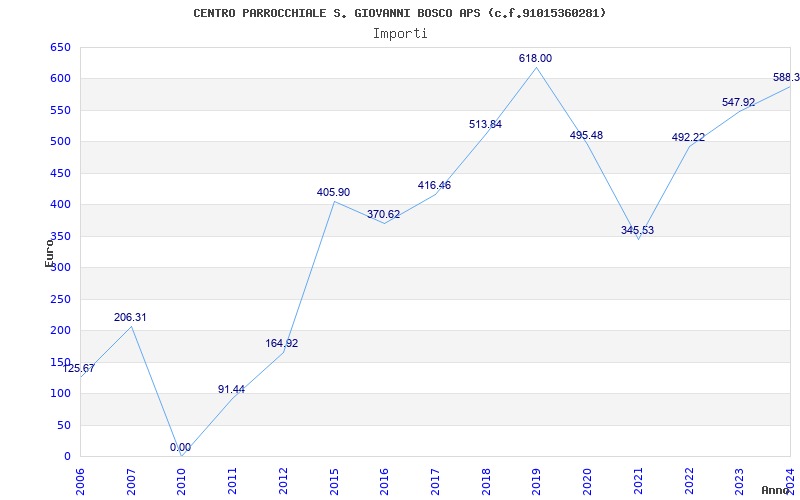The width and height of the screenshot is (800, 500).
Task: Select the 370.62 data label
Action: point(384,214)
